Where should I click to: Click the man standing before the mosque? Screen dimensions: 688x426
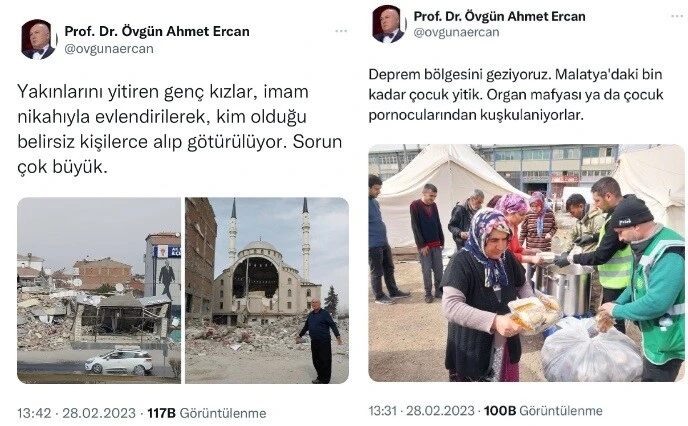(x=320, y=340)
